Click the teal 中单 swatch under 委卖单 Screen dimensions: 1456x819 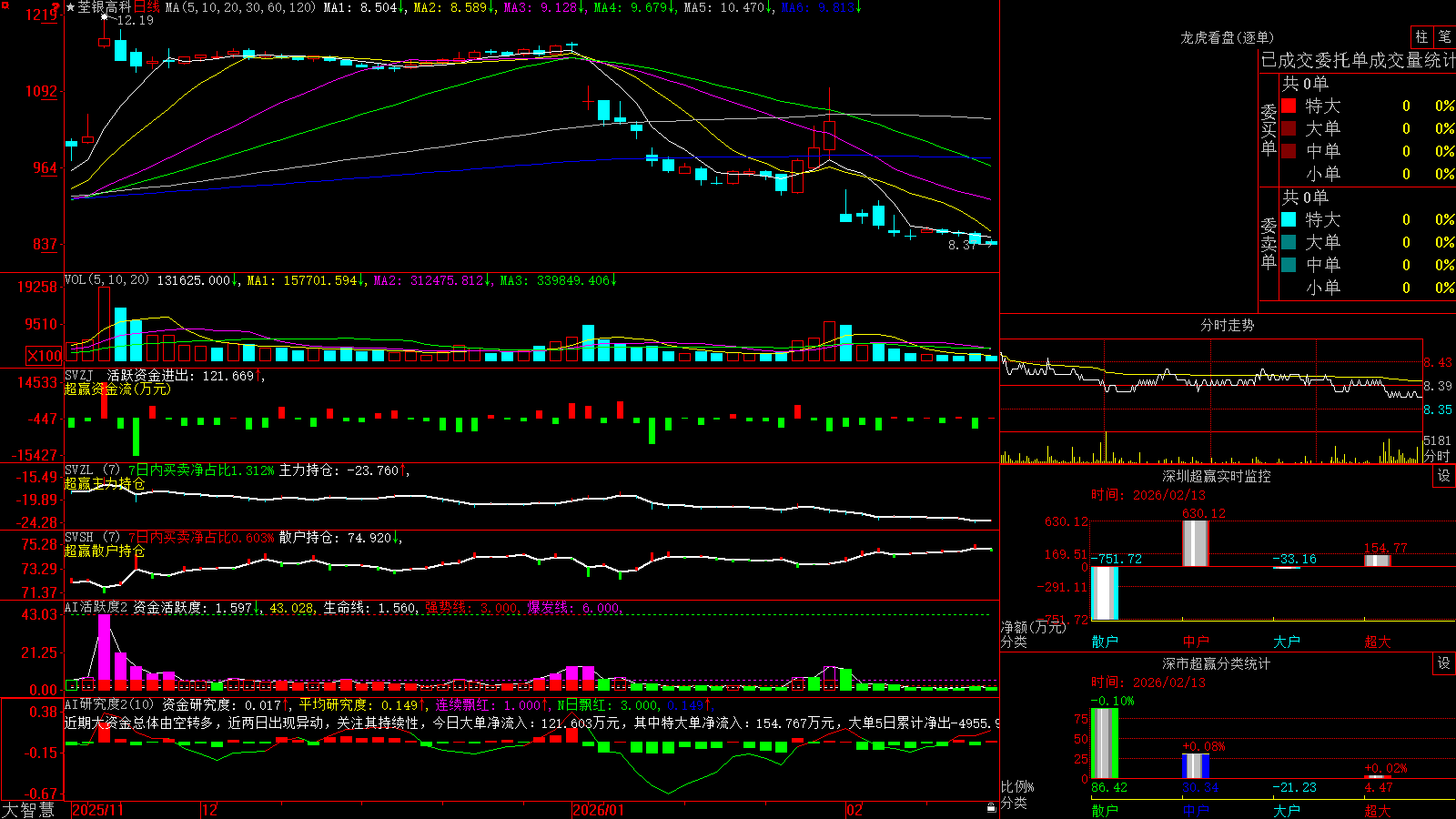pos(1289,265)
